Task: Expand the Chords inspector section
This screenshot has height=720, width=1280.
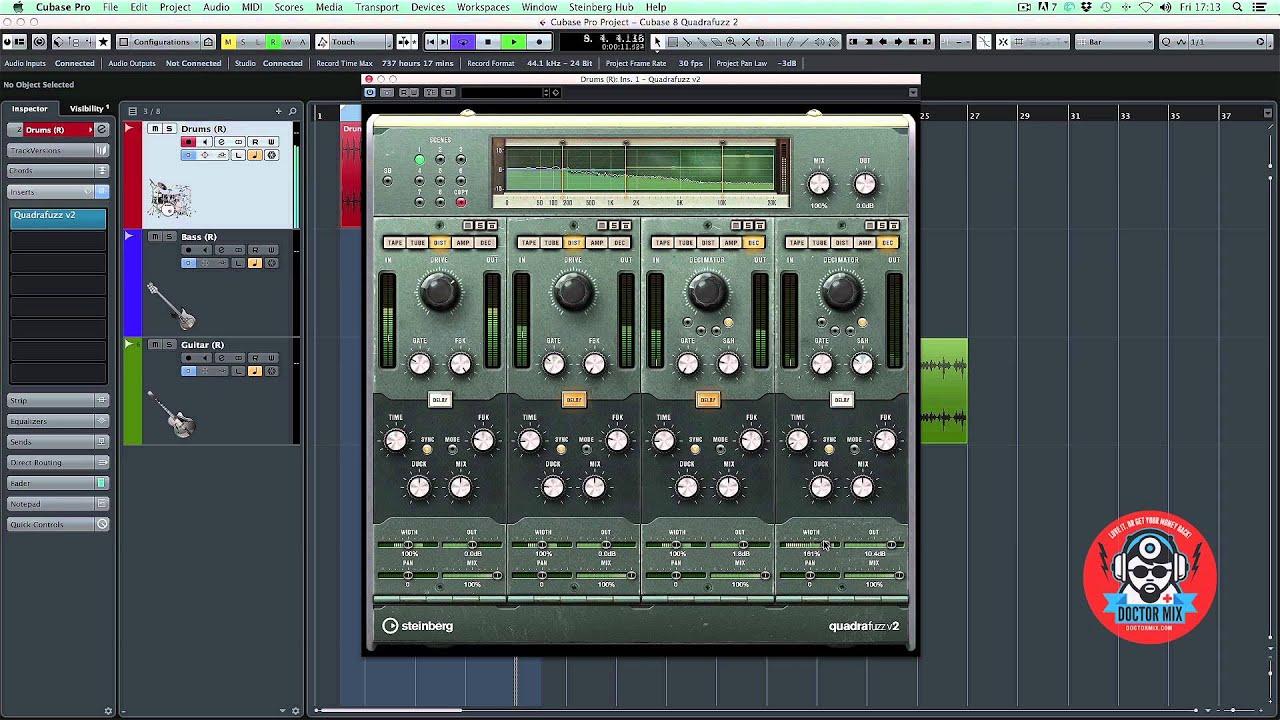Action: tap(58, 171)
